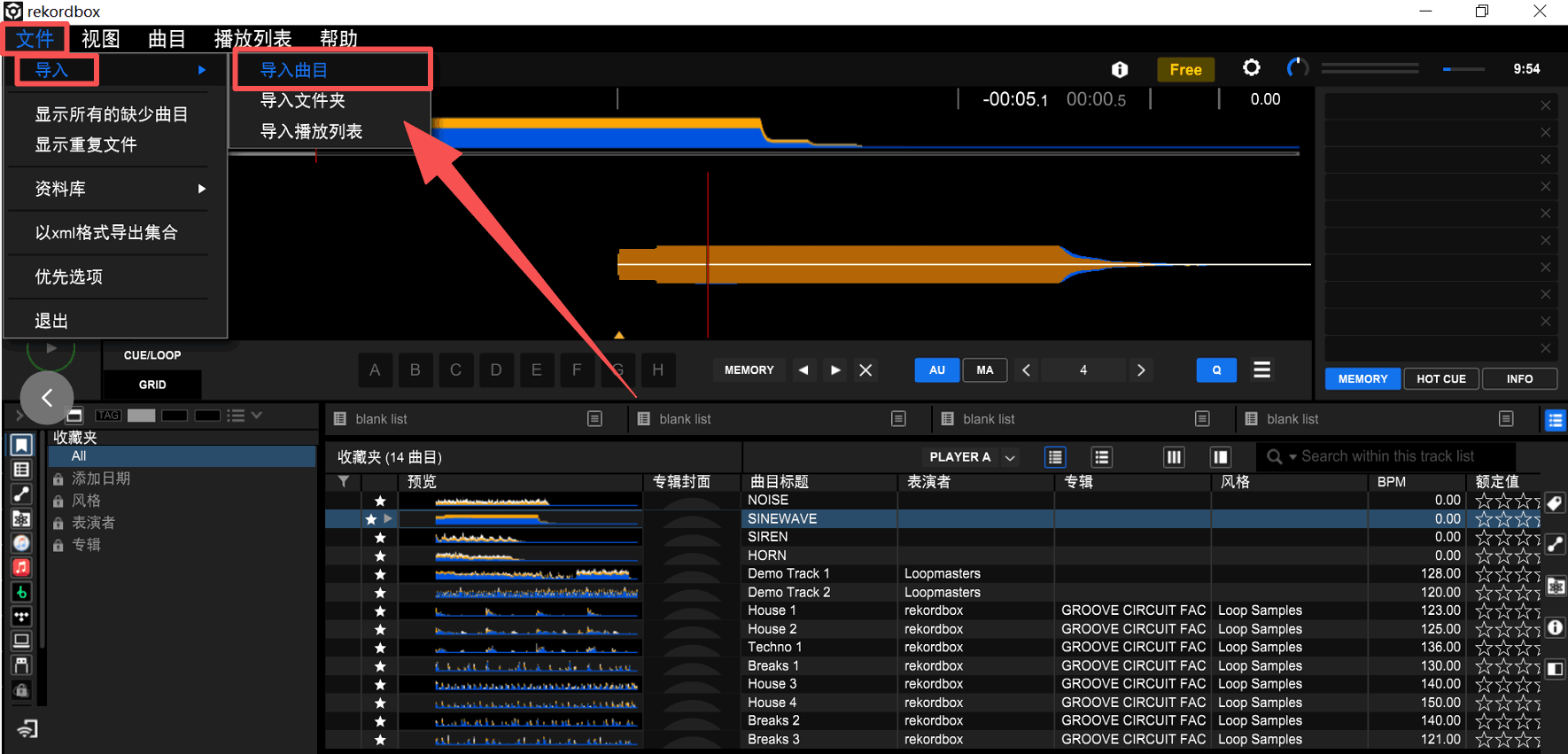Select the Beatsource streaming icon
Viewport: 1568px width, 754px height.
pyautogui.click(x=21, y=592)
